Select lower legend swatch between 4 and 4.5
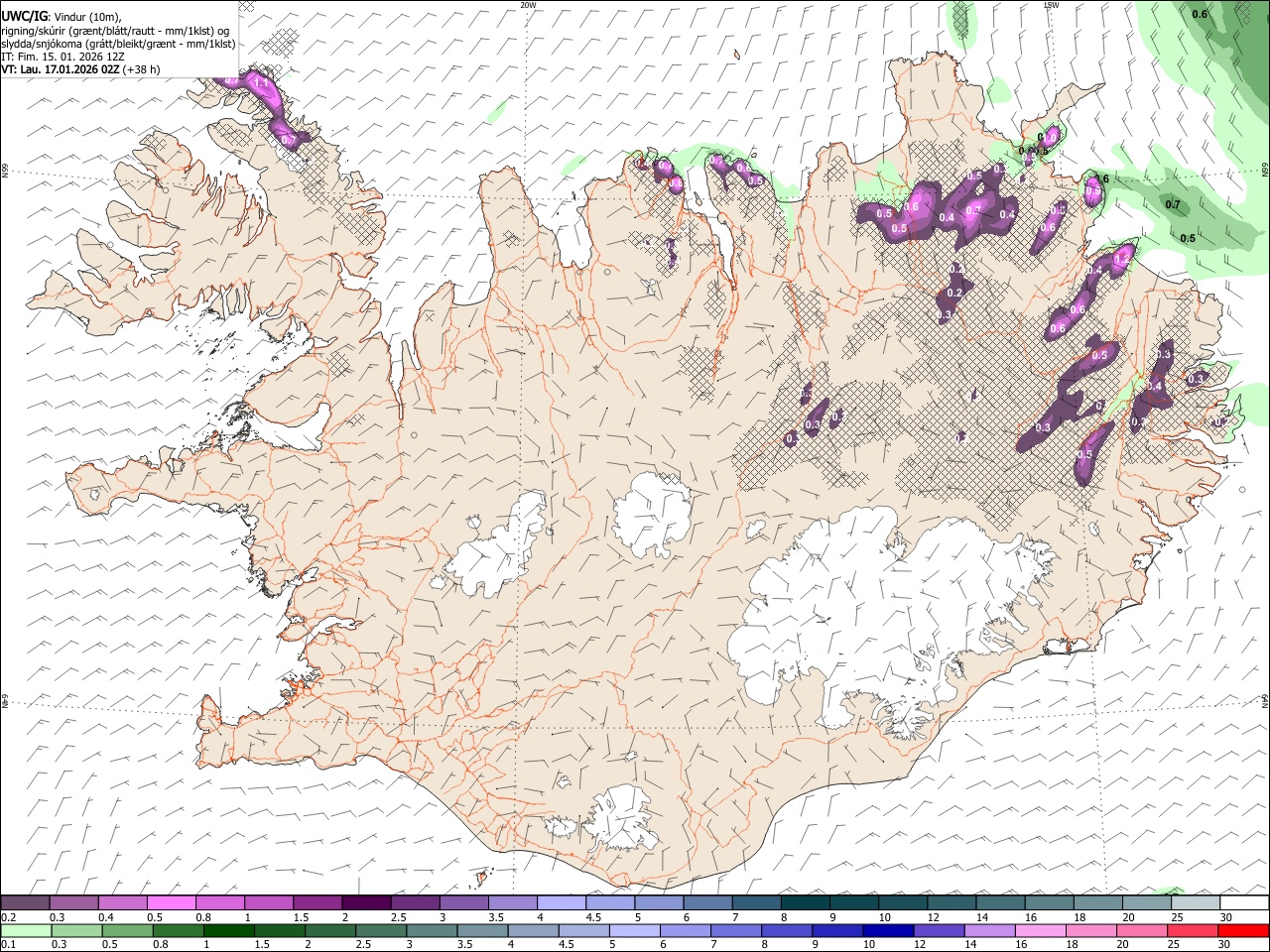1270x952 pixels. (x=532, y=931)
